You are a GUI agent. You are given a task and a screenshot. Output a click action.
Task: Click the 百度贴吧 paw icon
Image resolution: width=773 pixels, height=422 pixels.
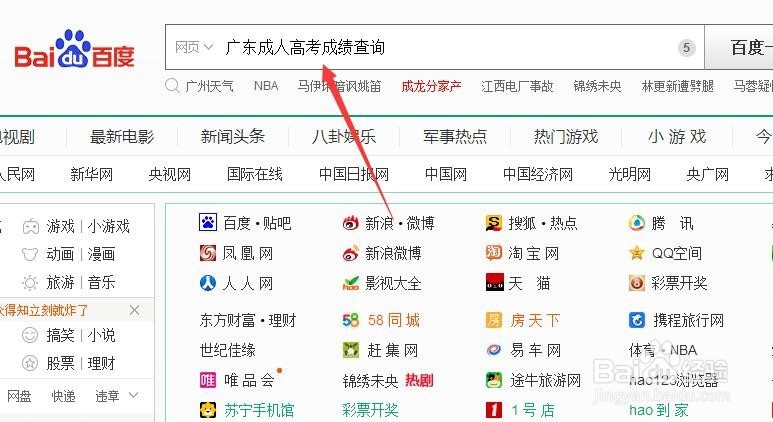tap(208, 222)
